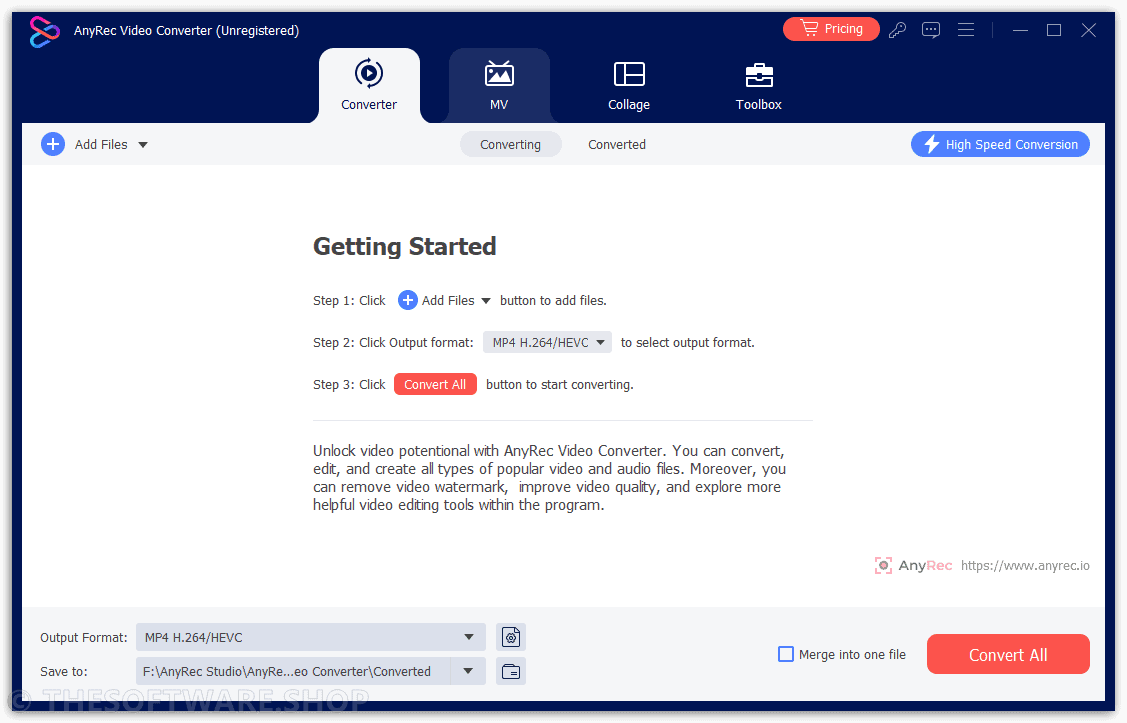Minimize the AnyRec Video Converter window

(x=1020, y=30)
